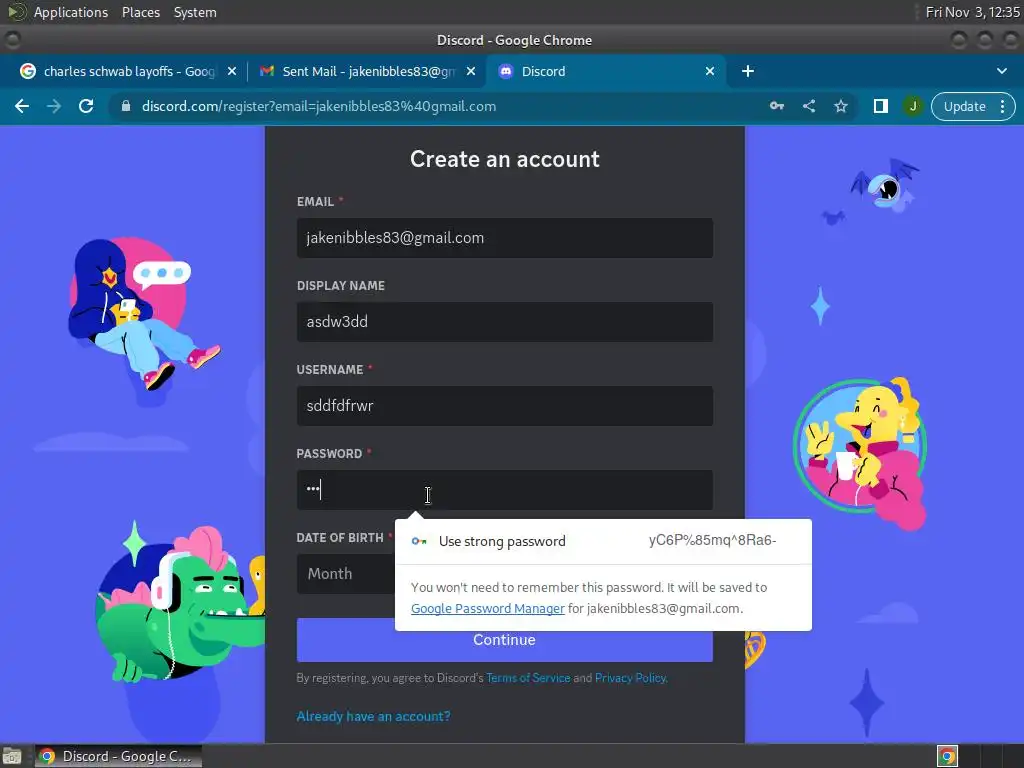The height and width of the screenshot is (768, 1024).
Task: Click the show desktop icon in taskbar
Action: pos(12,756)
